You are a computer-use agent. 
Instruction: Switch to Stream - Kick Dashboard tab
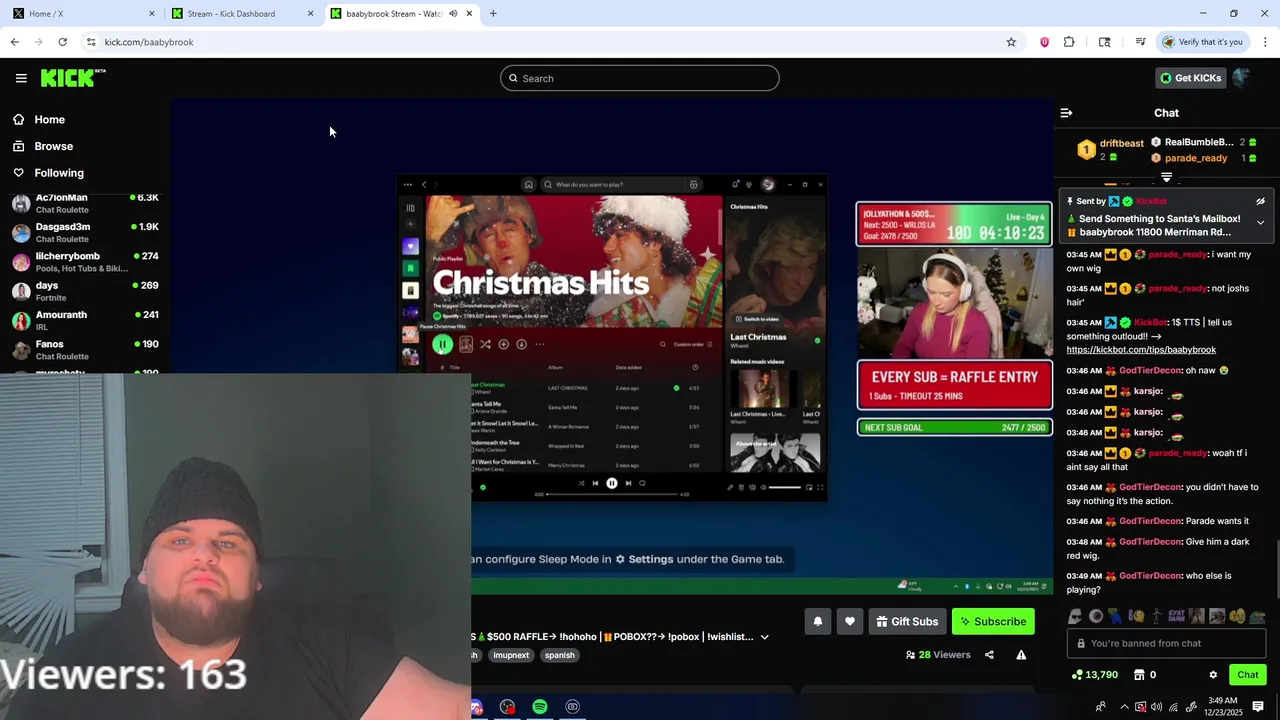point(241,14)
